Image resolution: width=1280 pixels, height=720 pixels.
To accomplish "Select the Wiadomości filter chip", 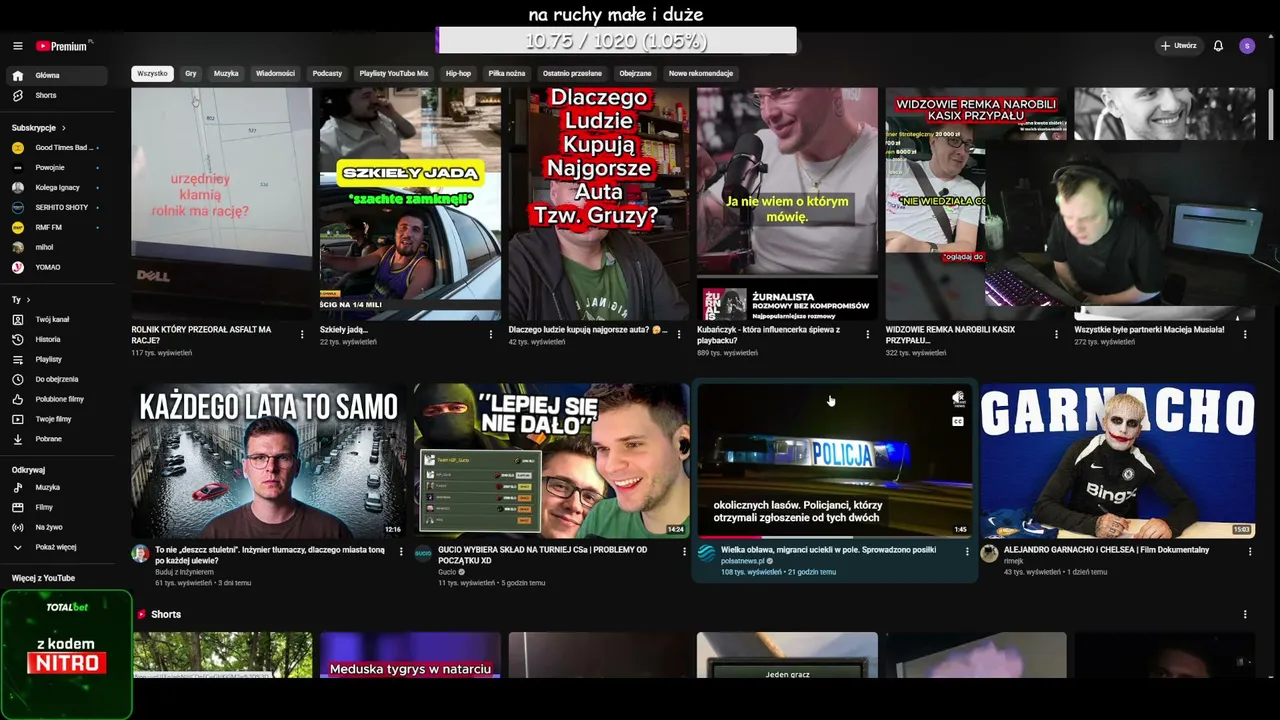I will tap(275, 74).
